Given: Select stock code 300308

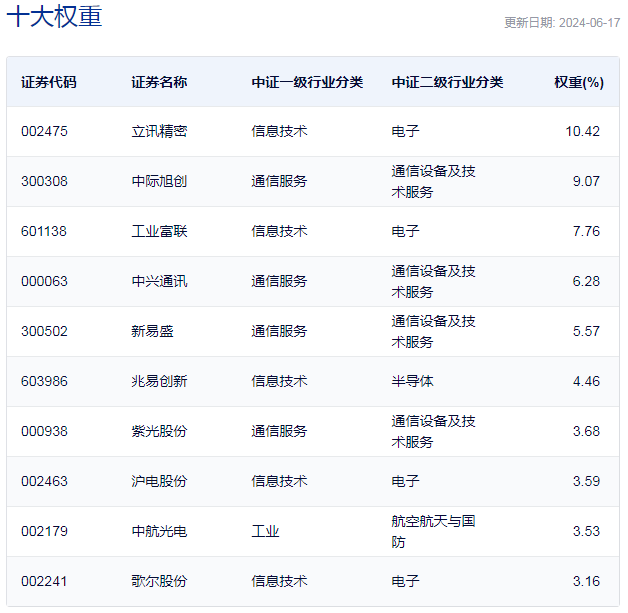Looking at the screenshot, I should [44, 181].
